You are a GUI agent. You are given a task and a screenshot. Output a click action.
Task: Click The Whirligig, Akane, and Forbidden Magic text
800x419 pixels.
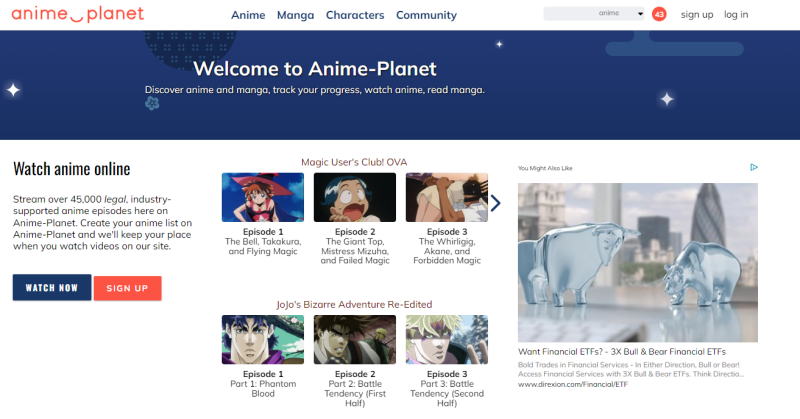point(447,251)
